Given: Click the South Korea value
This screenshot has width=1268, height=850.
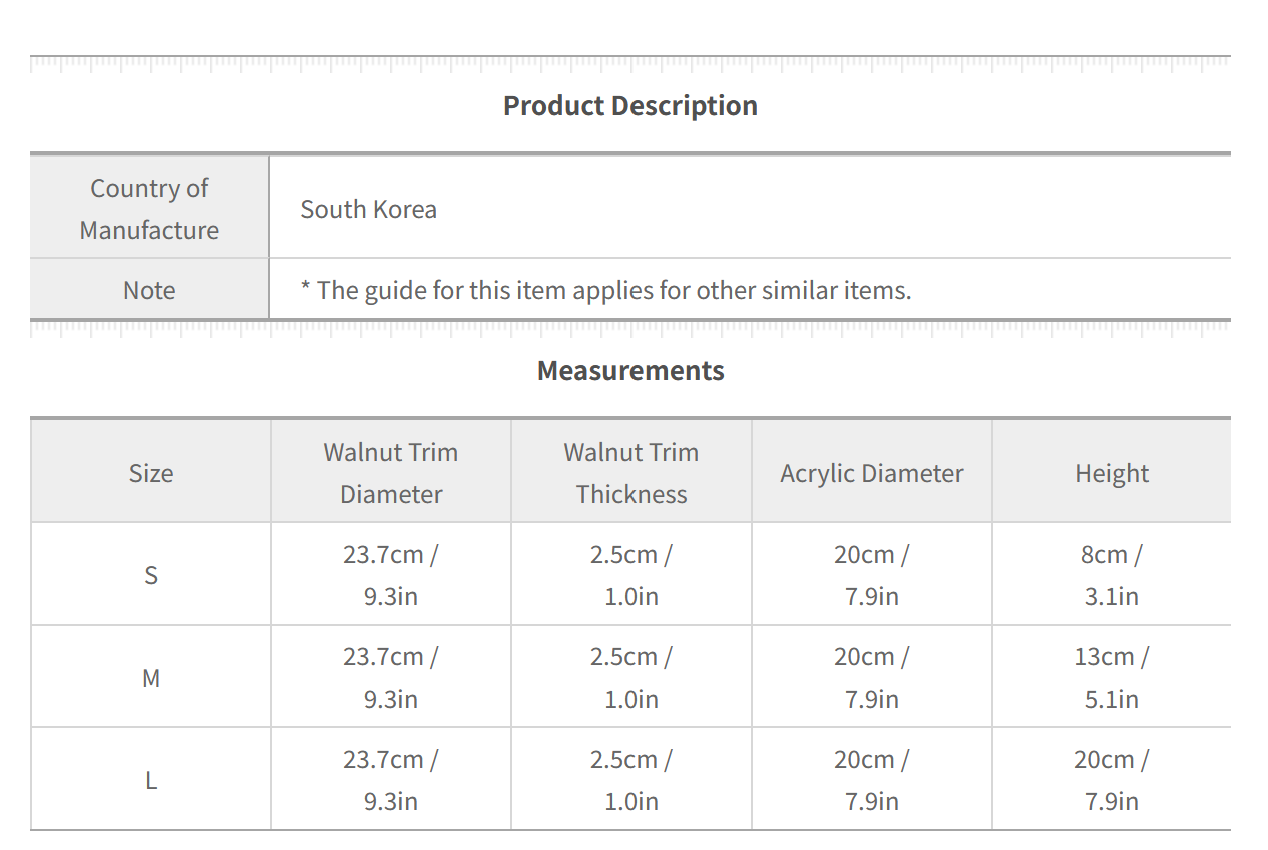Looking at the screenshot, I should [x=369, y=210].
